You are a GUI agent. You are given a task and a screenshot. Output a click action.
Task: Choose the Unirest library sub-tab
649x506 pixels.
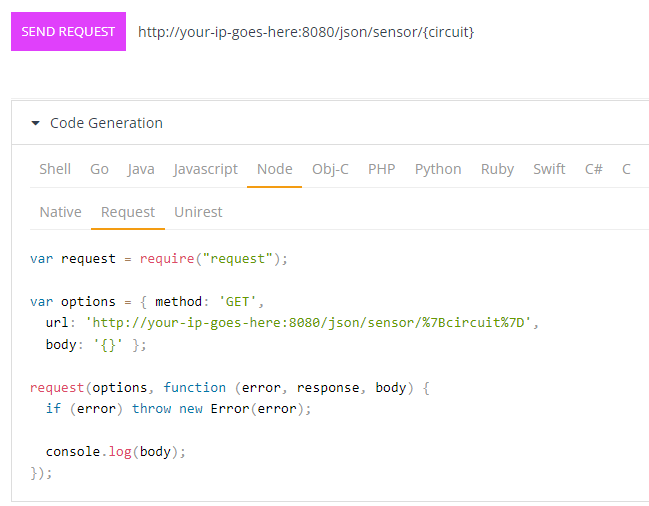[x=198, y=212]
